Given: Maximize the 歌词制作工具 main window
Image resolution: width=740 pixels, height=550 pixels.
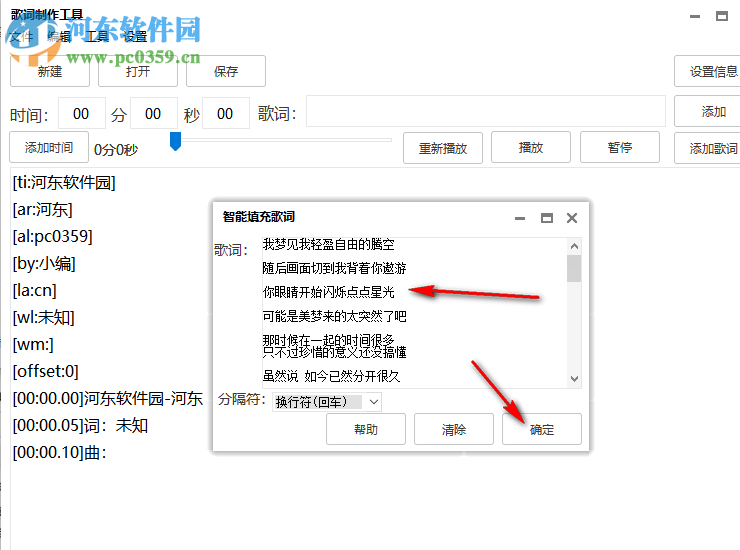Looking at the screenshot, I should pyautogui.click(x=722, y=17).
